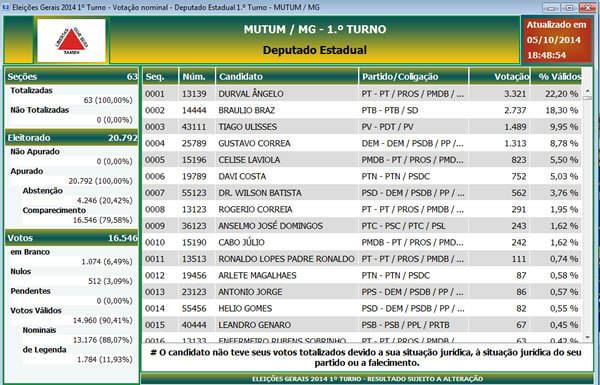Sort by the Núm. column header

point(197,77)
